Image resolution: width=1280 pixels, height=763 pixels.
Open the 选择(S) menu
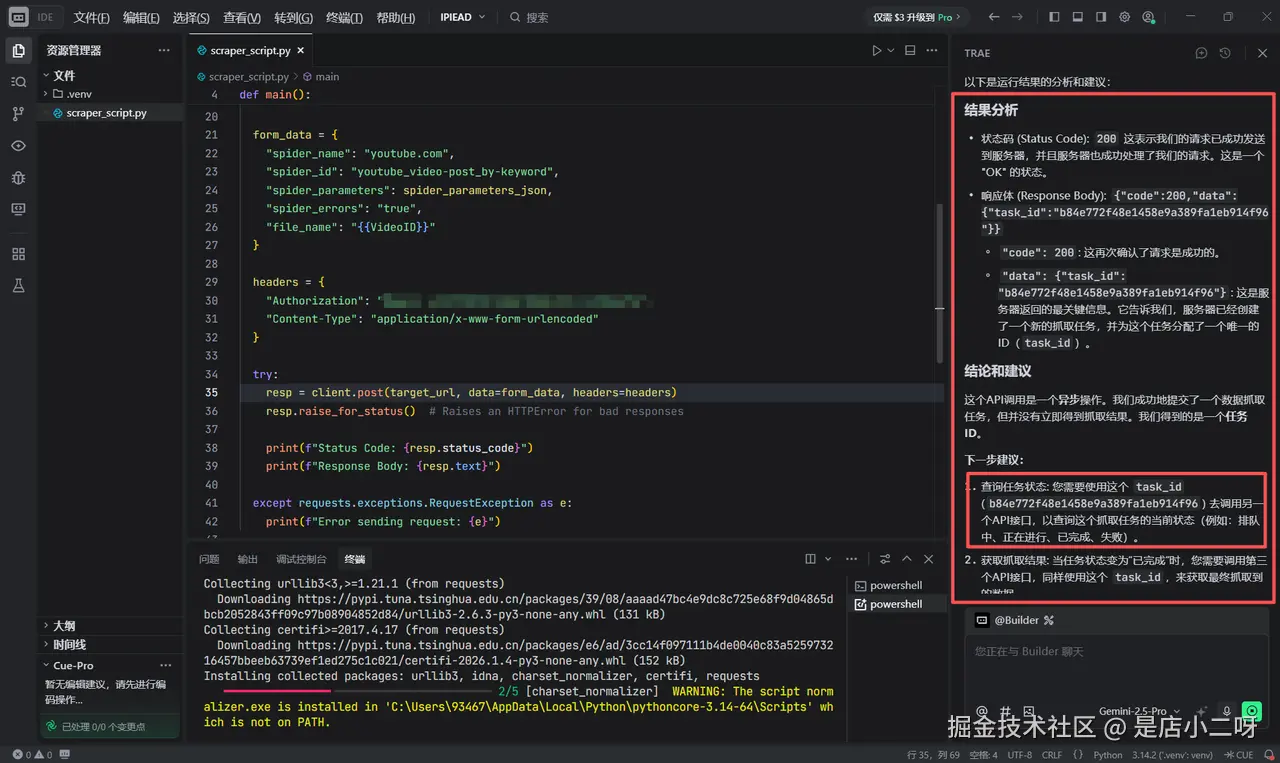pyautogui.click(x=191, y=17)
